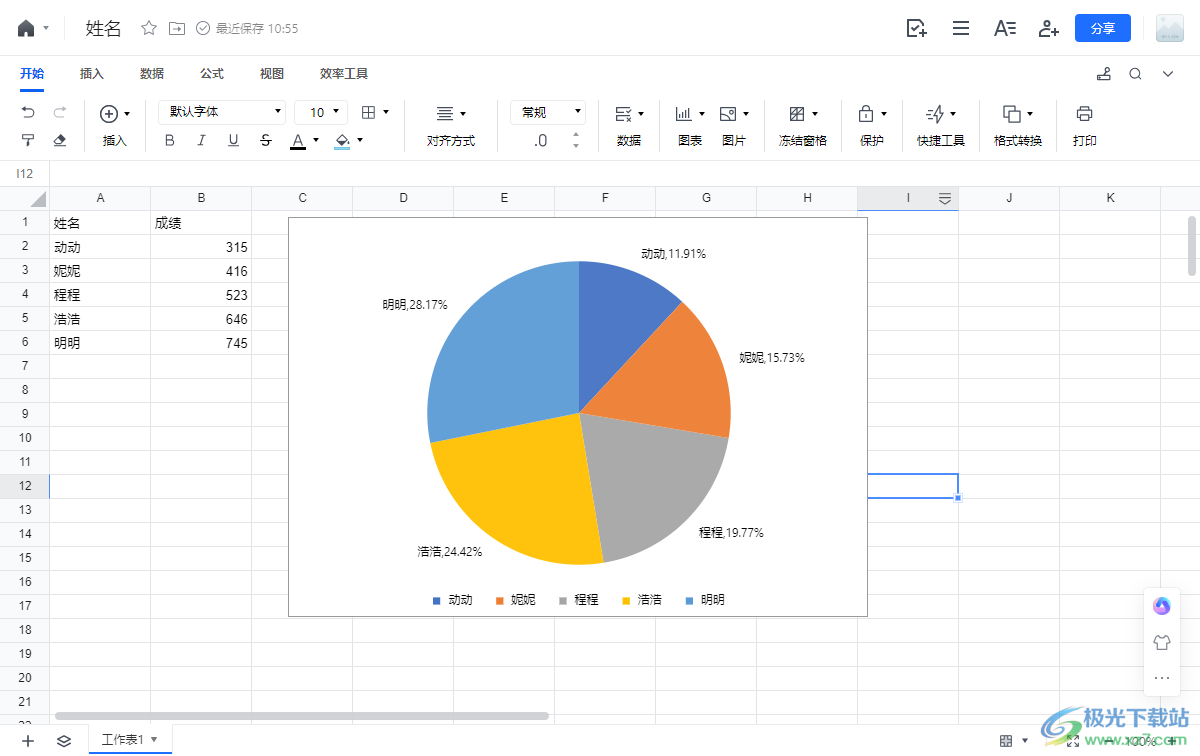The image size is (1200, 756).
Task: Toggle bold formatting
Action: point(169,141)
